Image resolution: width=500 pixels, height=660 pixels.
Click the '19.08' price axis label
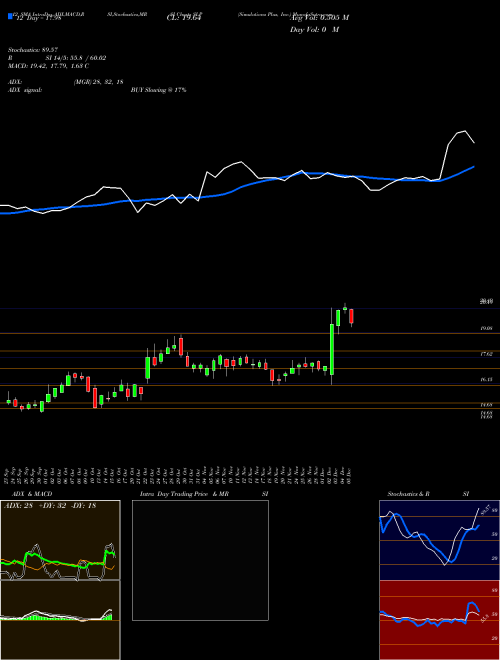coord(486,328)
